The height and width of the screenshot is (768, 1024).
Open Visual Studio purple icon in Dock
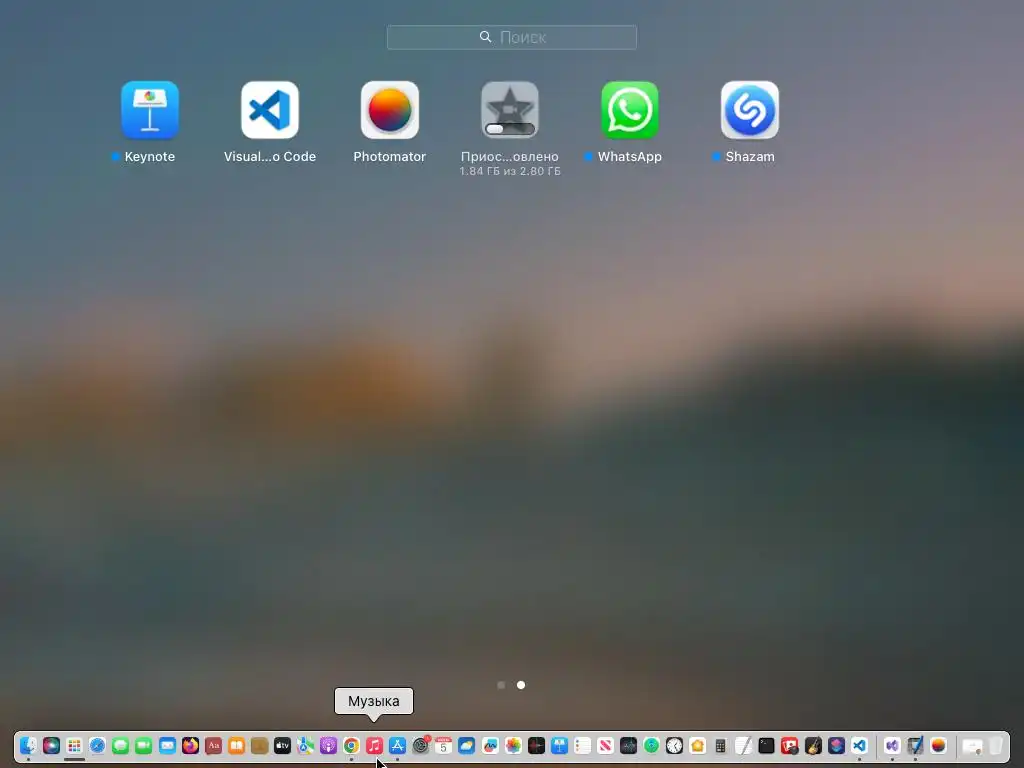point(892,745)
